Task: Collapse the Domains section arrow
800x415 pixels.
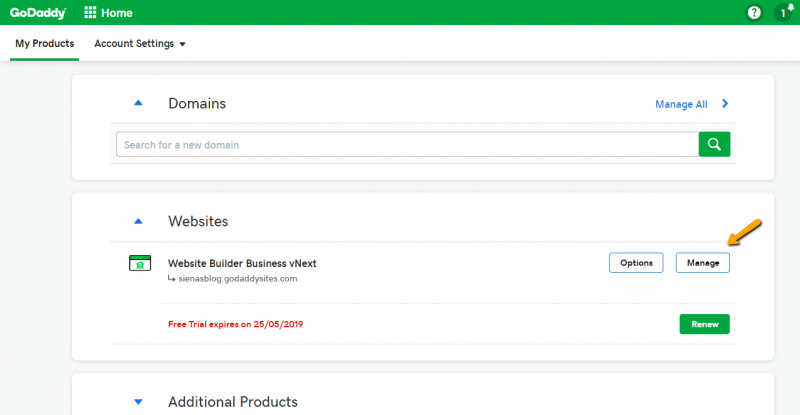Action: pyautogui.click(x=138, y=103)
